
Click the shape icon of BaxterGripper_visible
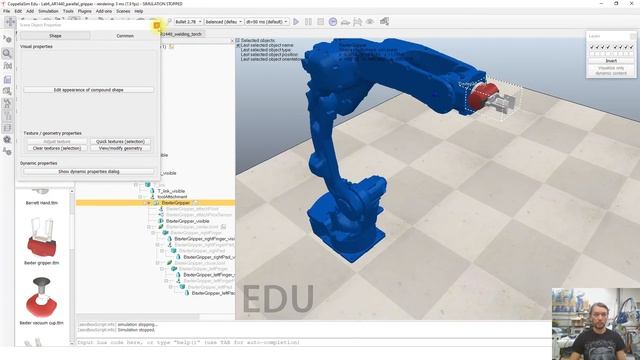pyautogui.click(x=161, y=221)
